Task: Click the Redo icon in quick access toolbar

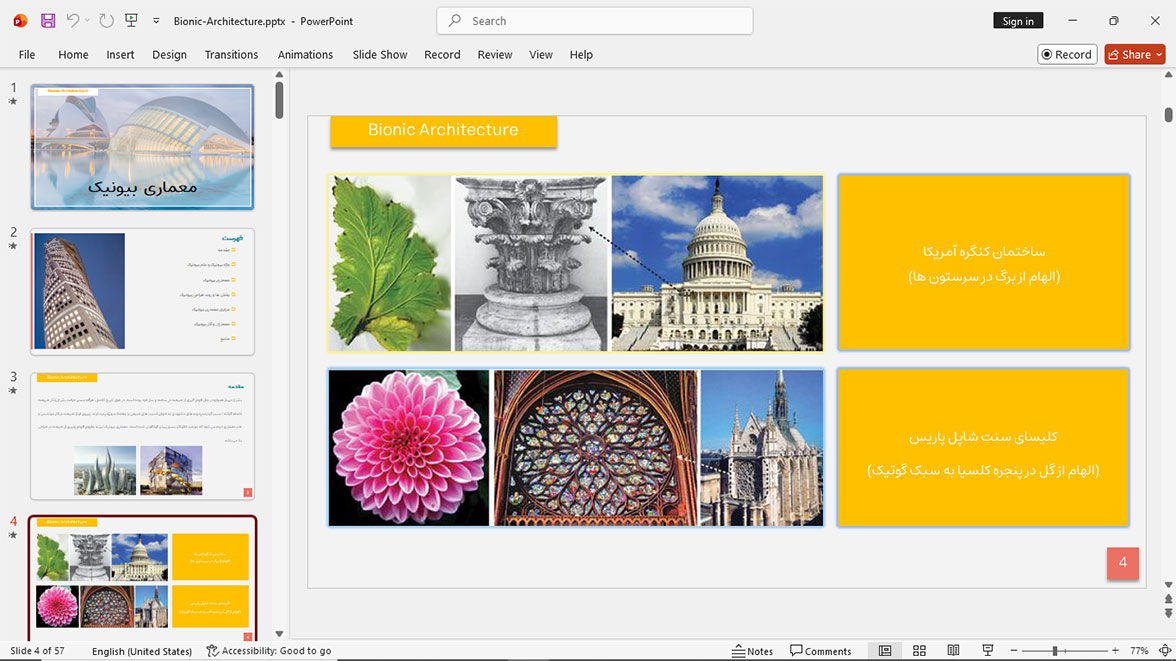Action: [x=106, y=21]
